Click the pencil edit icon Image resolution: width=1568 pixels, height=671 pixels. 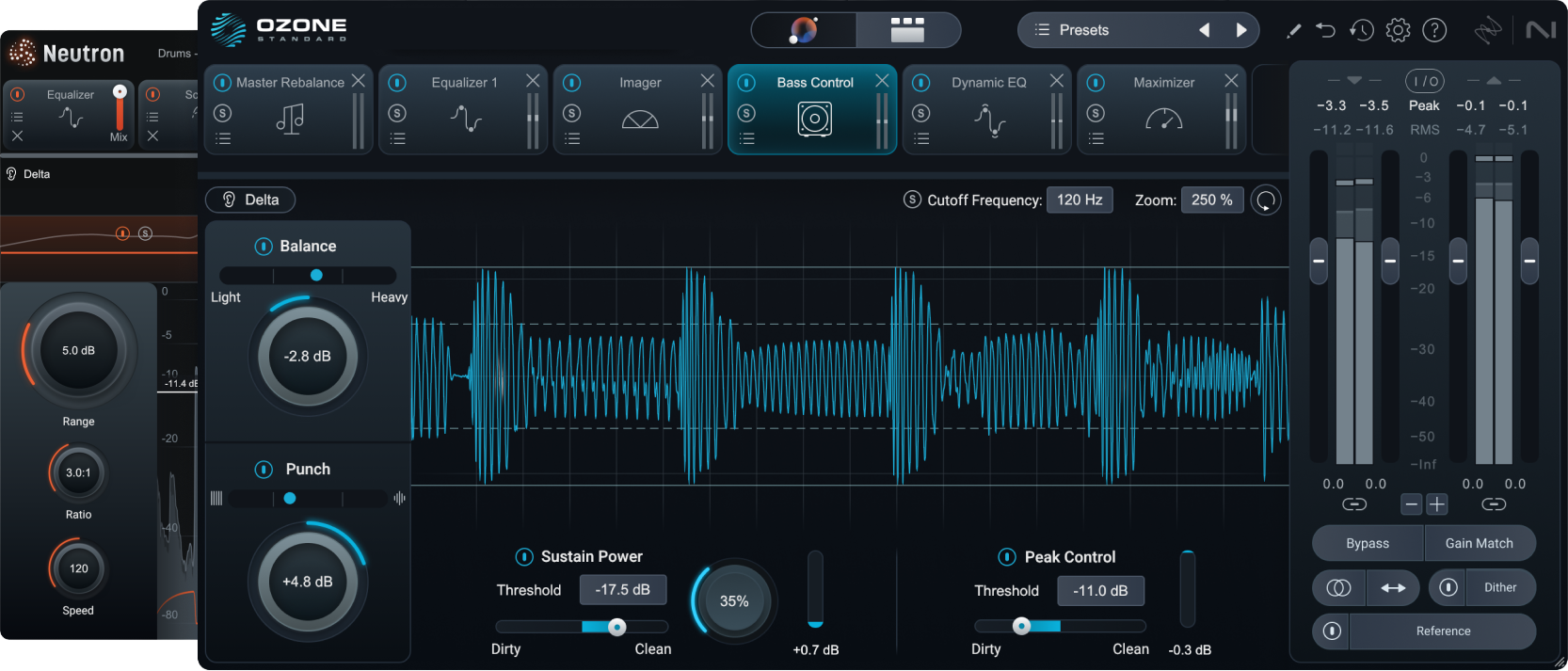pyautogui.click(x=1294, y=31)
